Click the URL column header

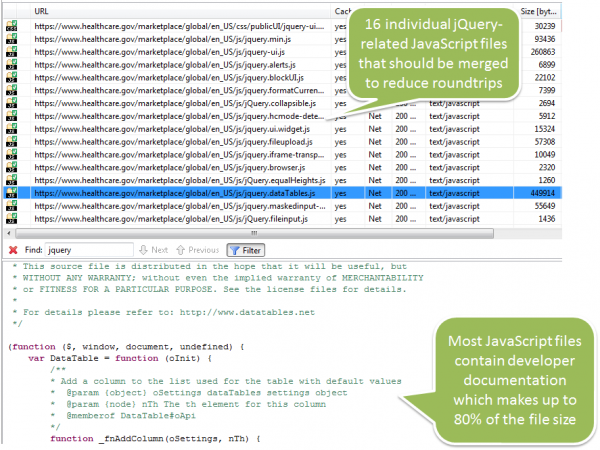pos(180,11)
